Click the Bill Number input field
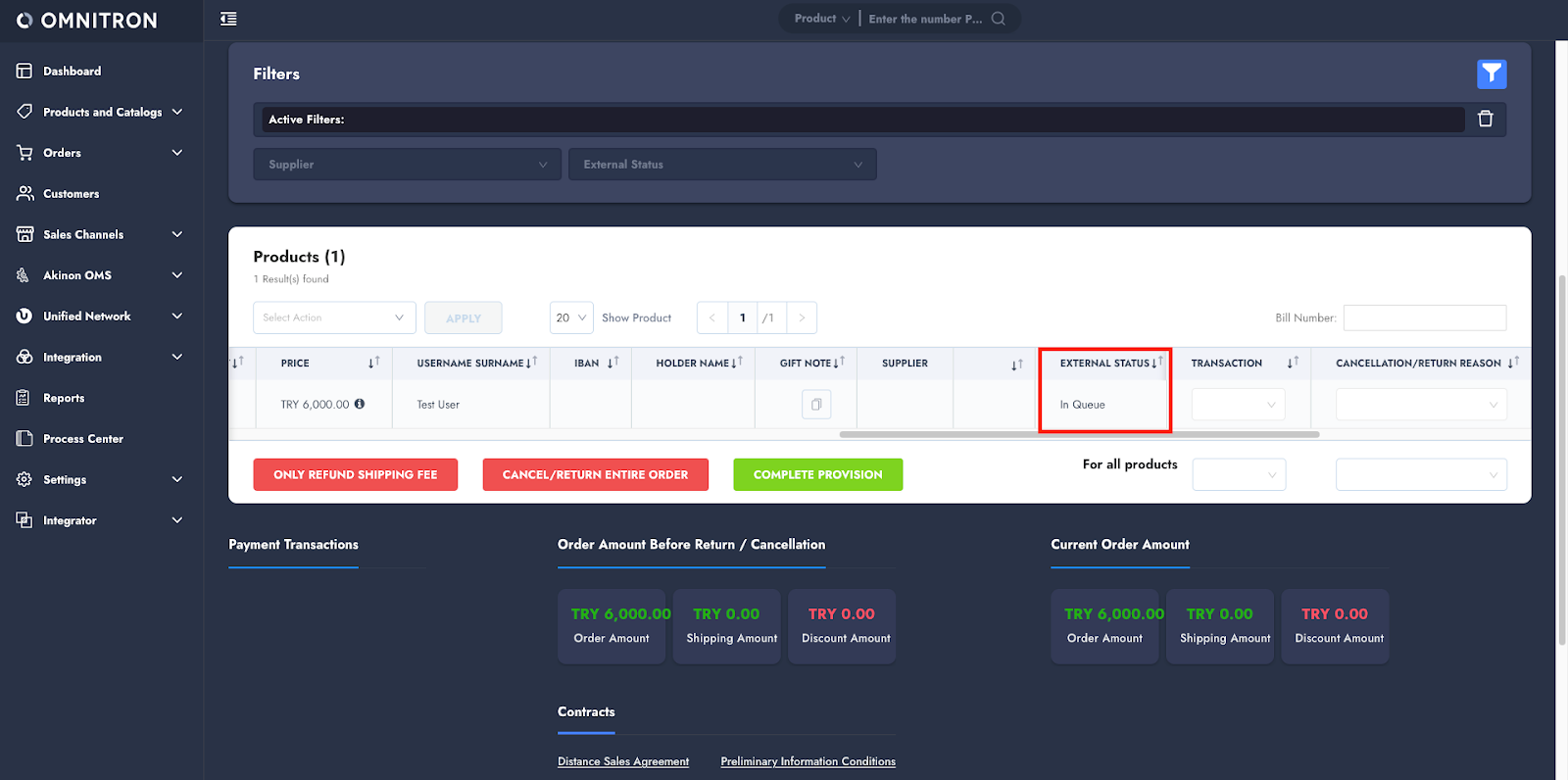Image resolution: width=1568 pixels, height=780 pixels. click(x=1424, y=317)
